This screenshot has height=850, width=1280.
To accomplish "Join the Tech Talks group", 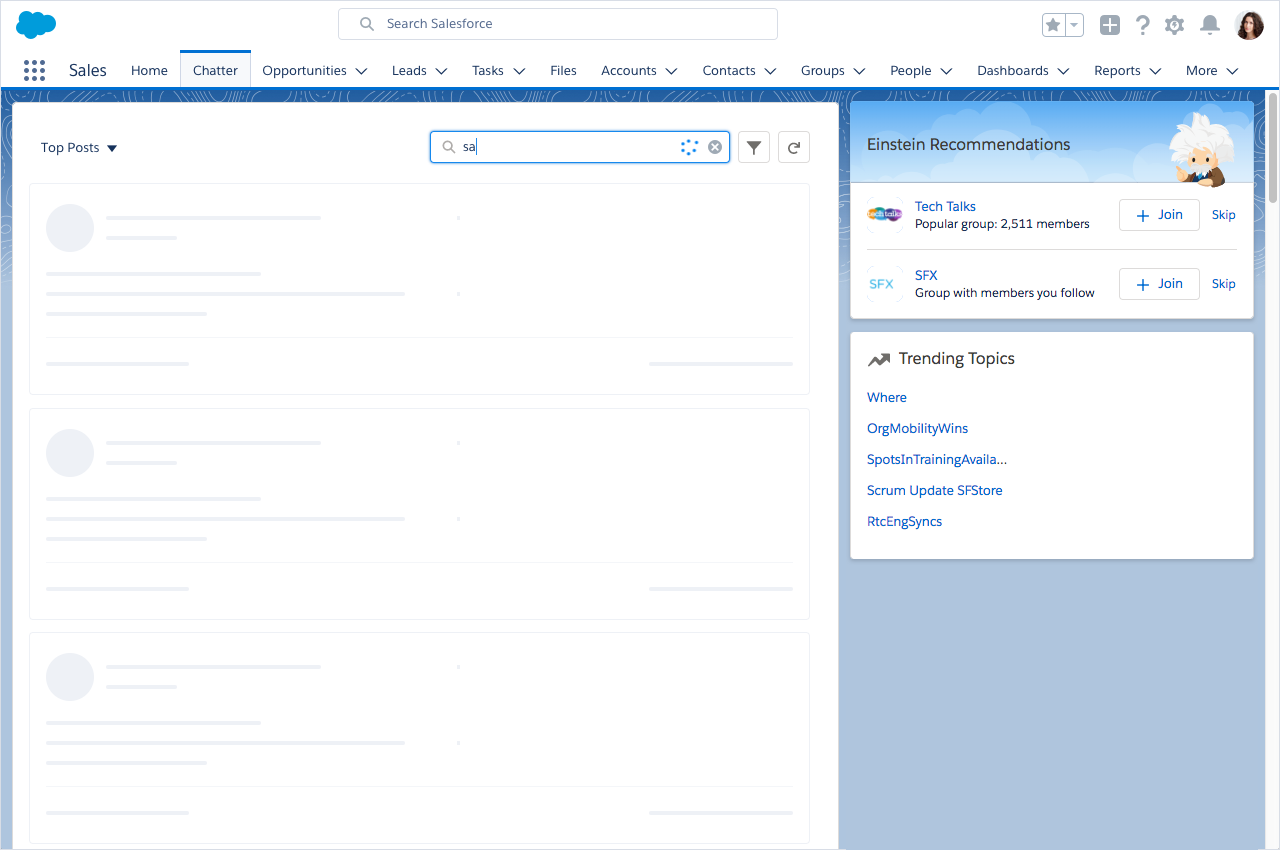I will tap(1159, 215).
